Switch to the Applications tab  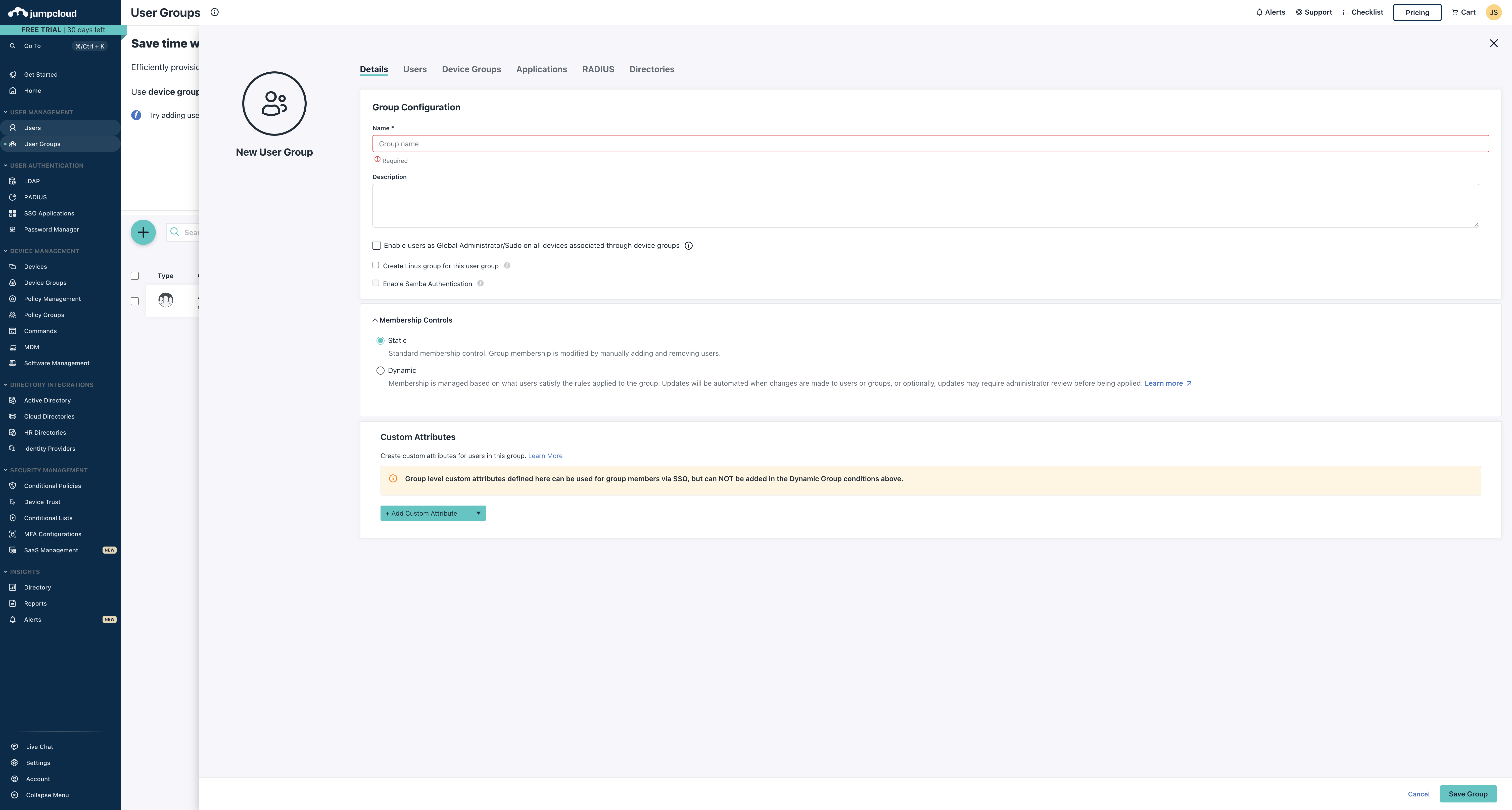point(542,69)
